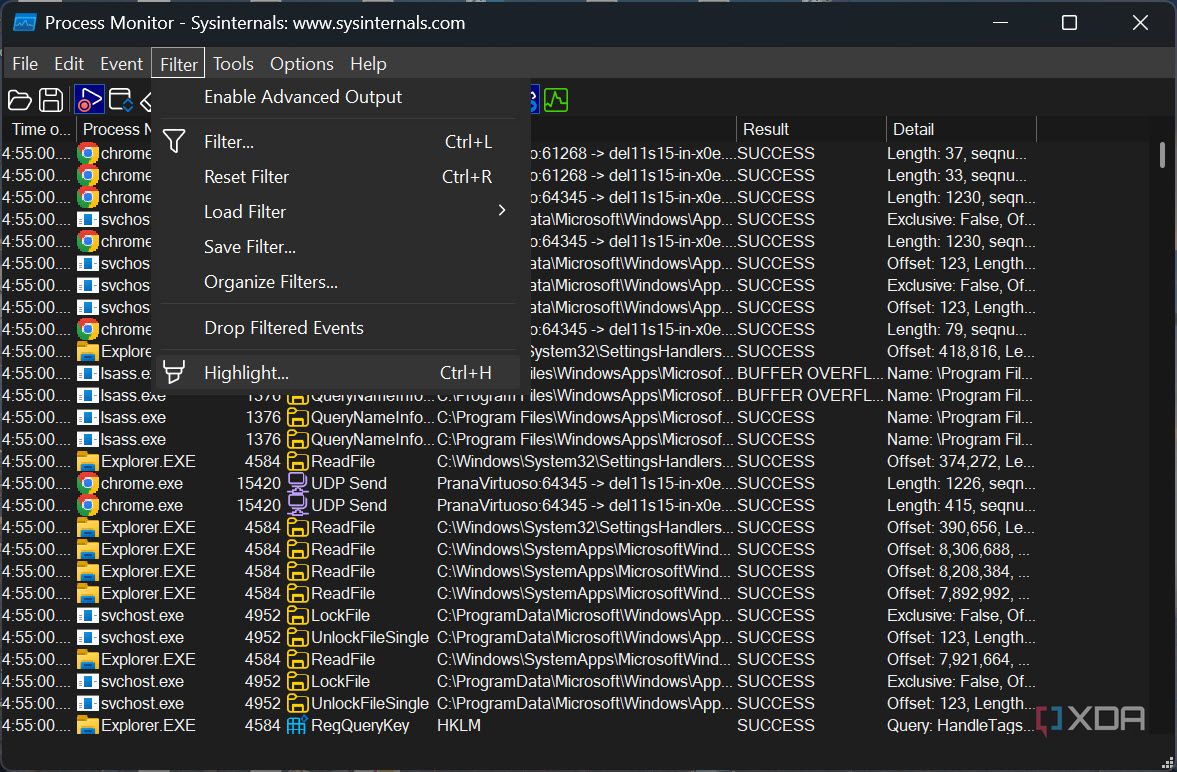Open the Options menu

pyautogui.click(x=301, y=63)
